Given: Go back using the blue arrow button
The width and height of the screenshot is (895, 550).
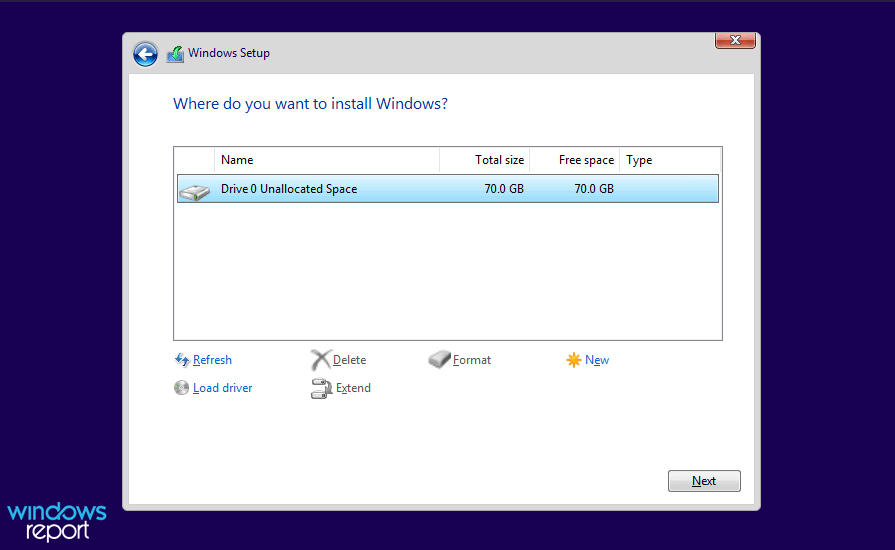Looking at the screenshot, I should (x=146, y=55).
